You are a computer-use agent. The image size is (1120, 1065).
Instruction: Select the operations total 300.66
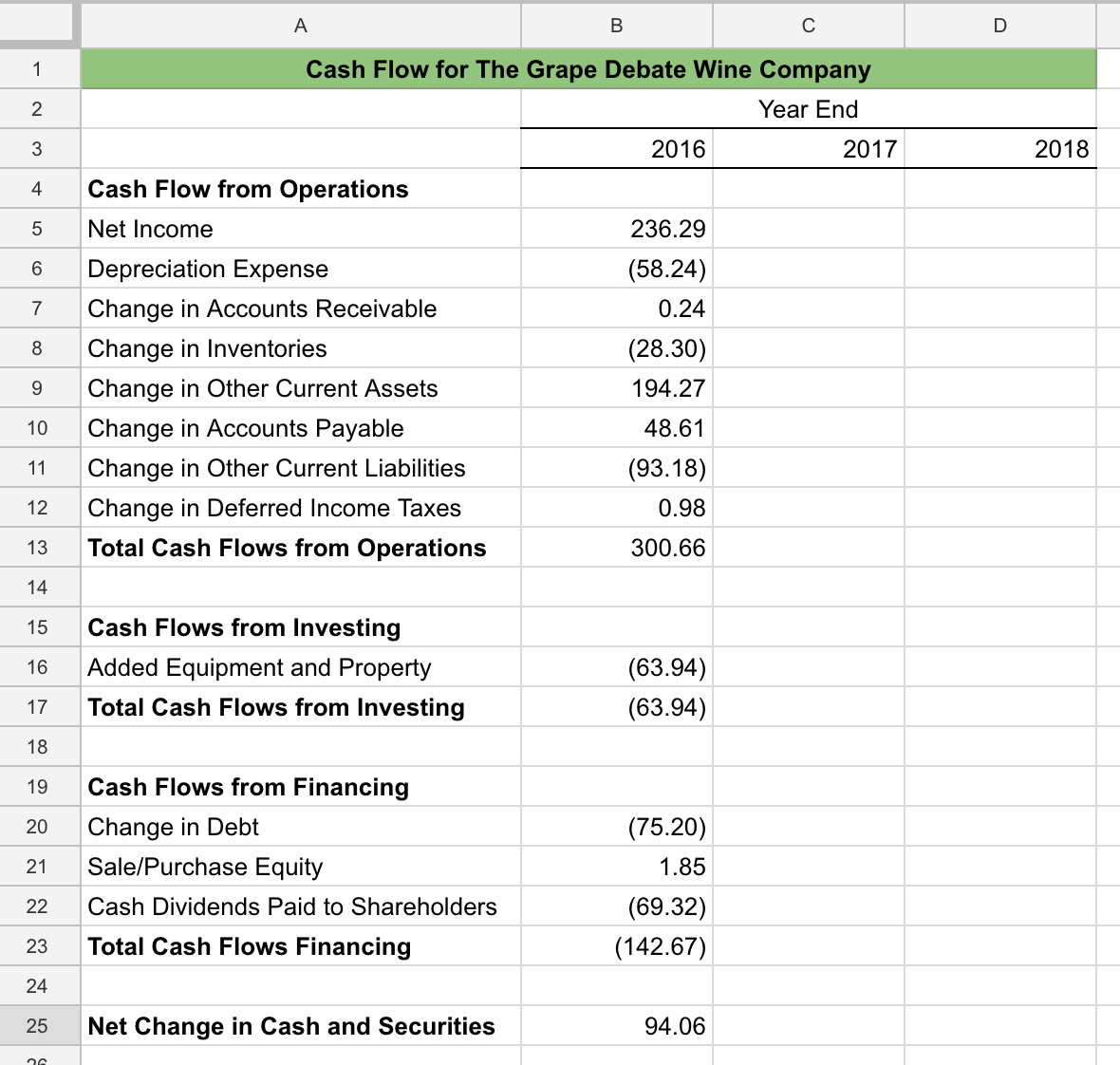[617, 548]
